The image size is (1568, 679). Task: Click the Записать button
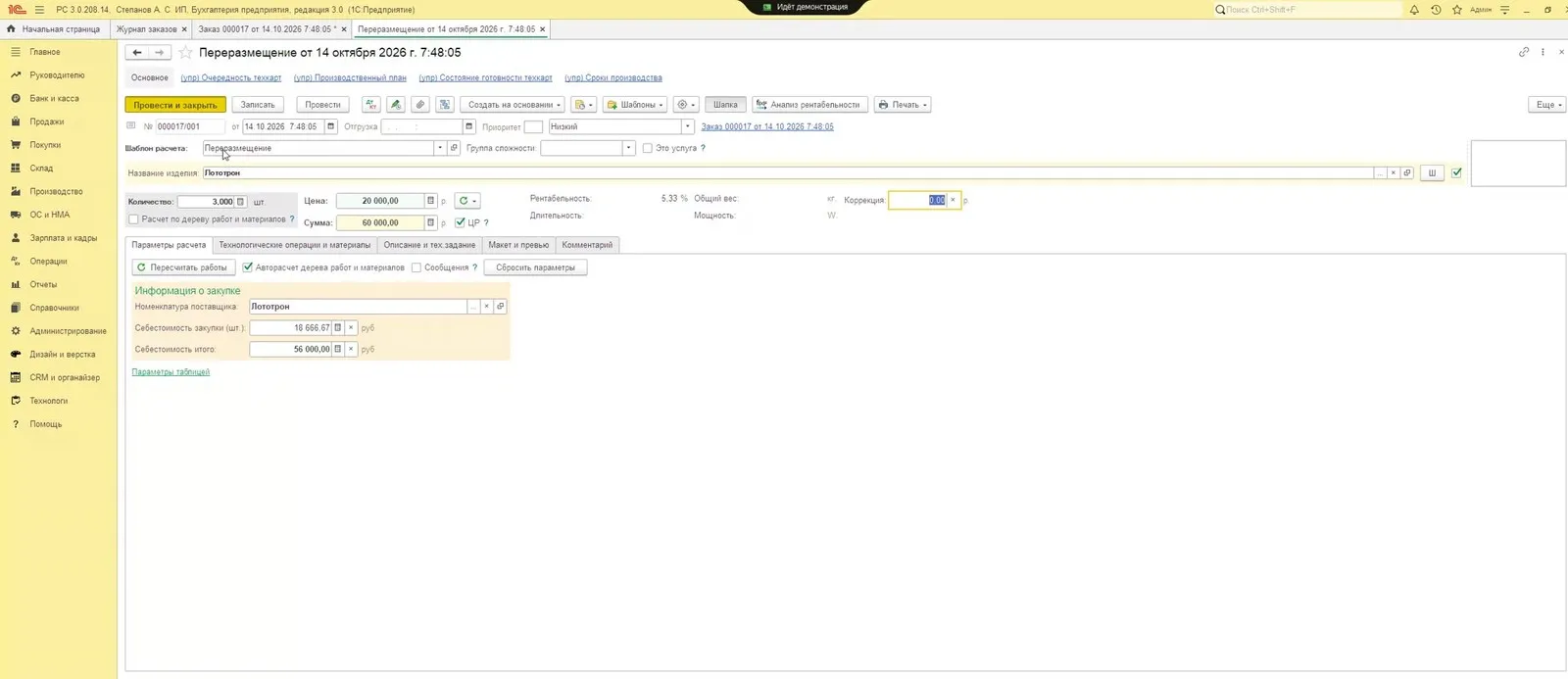tap(258, 105)
